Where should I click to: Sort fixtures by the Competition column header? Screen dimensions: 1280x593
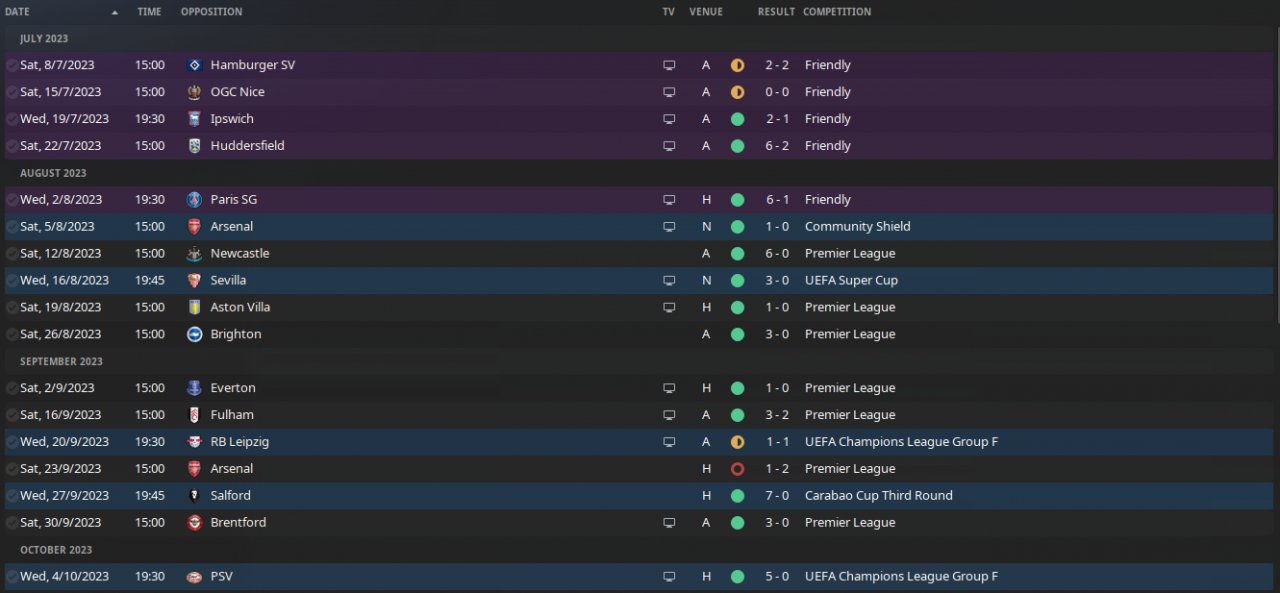point(836,12)
